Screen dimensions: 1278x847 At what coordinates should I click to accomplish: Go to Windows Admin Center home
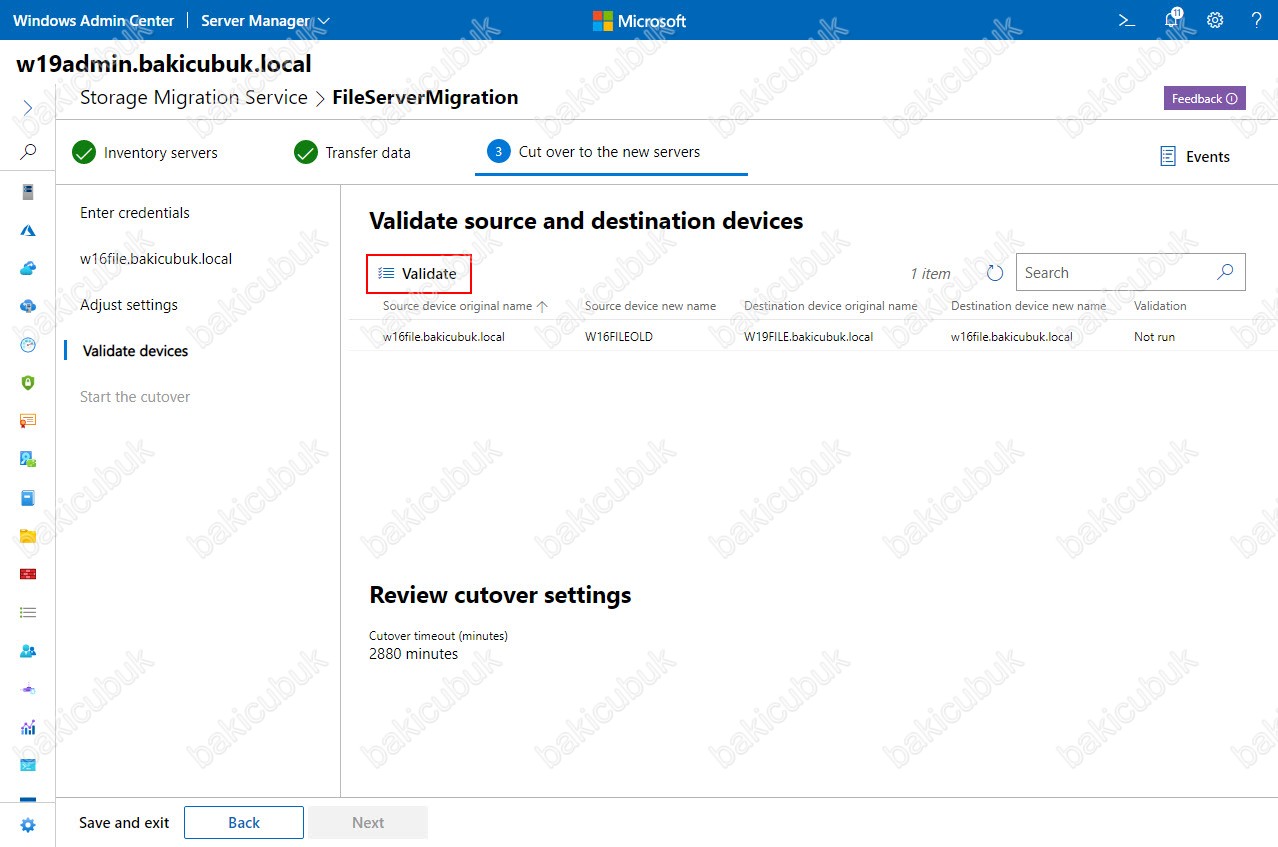click(93, 20)
